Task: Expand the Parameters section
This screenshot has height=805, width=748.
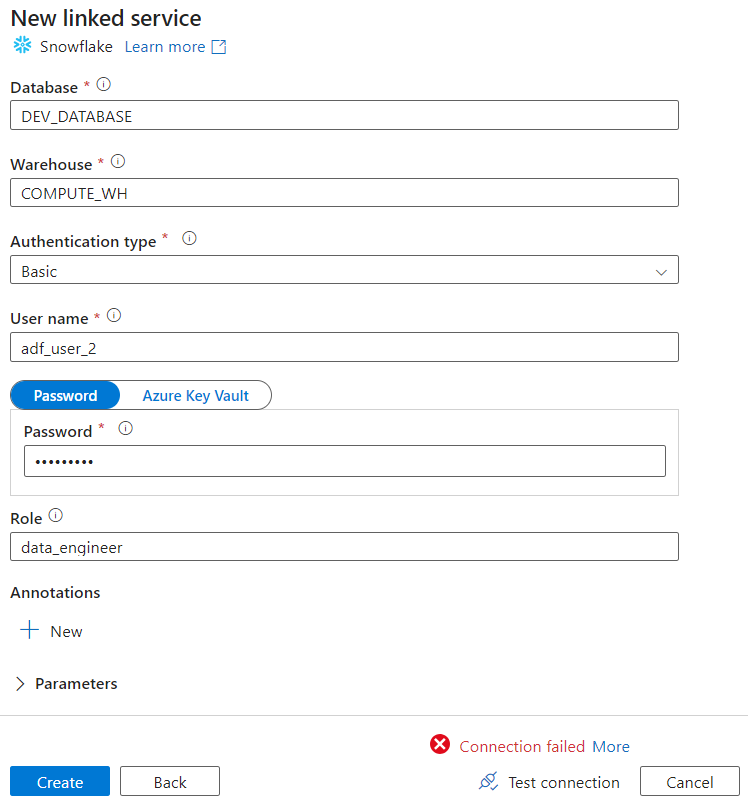Action: tap(66, 684)
